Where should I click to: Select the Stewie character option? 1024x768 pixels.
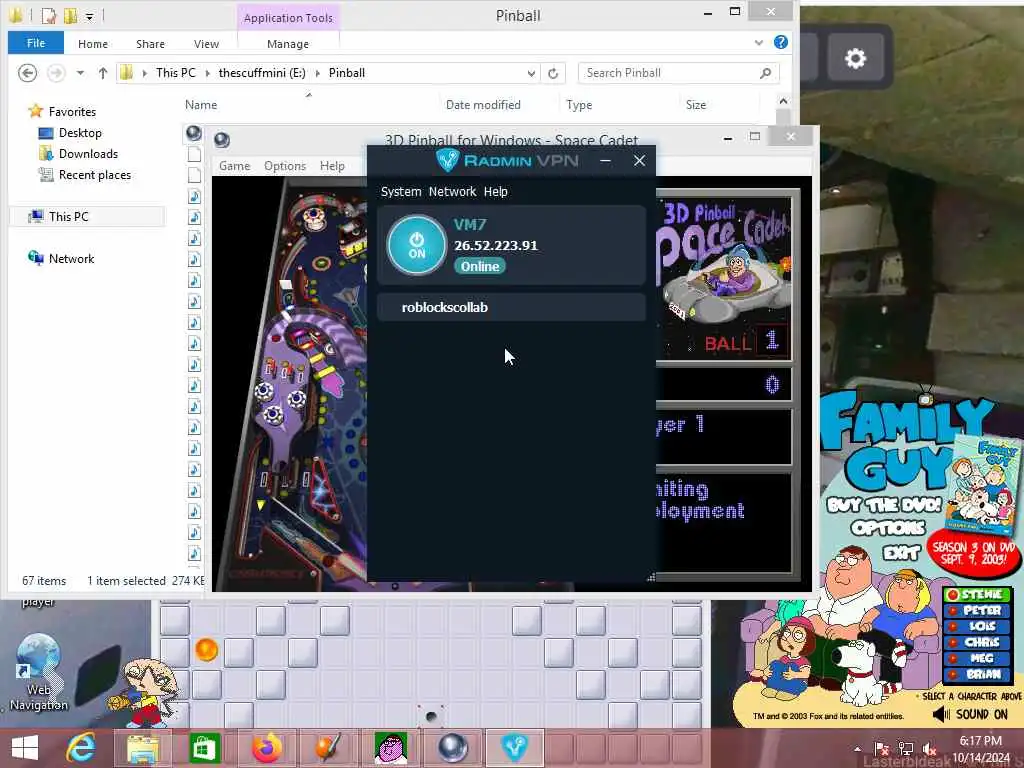976,594
